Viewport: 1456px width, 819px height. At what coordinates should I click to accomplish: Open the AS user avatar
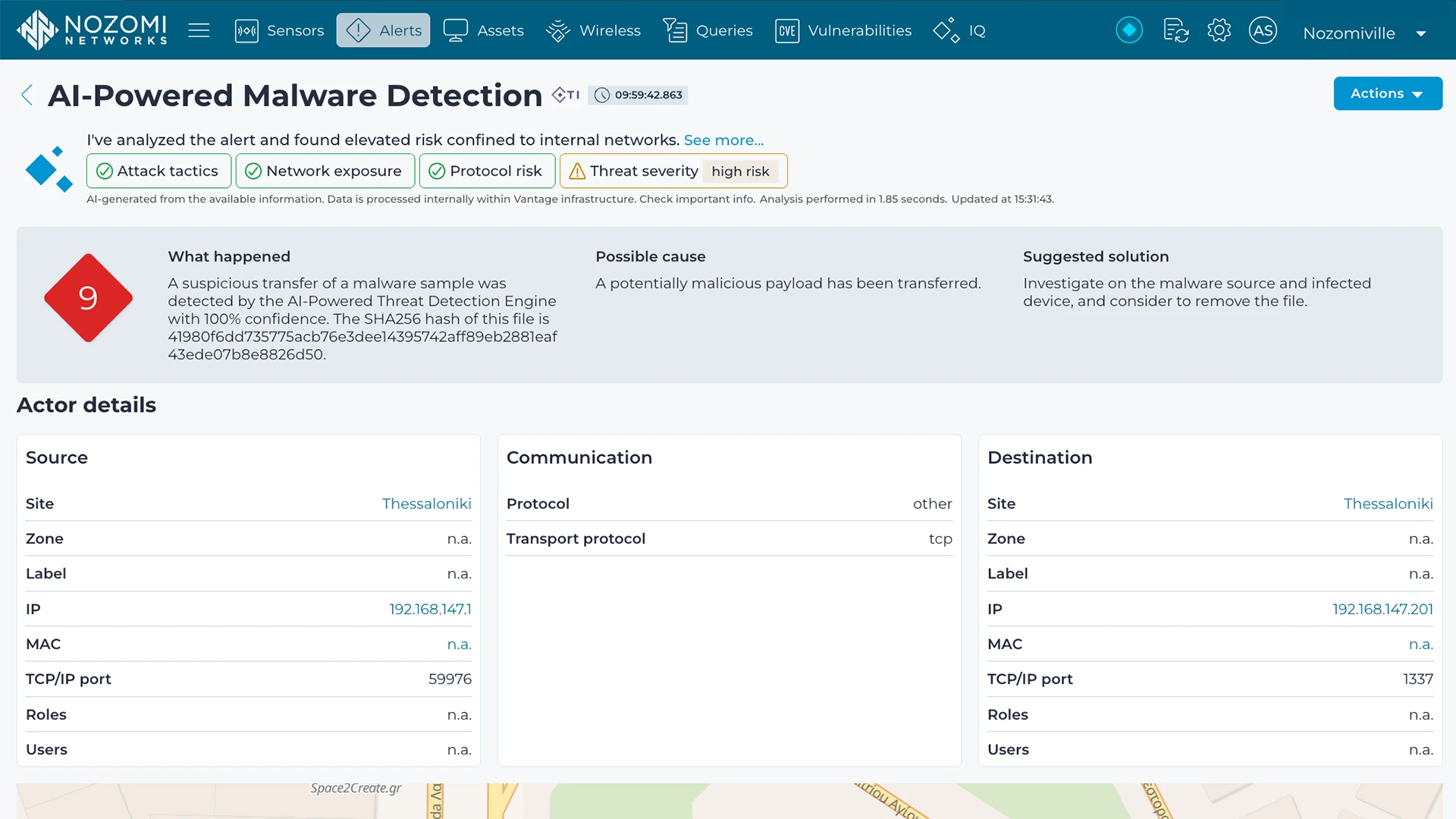pos(1263,30)
